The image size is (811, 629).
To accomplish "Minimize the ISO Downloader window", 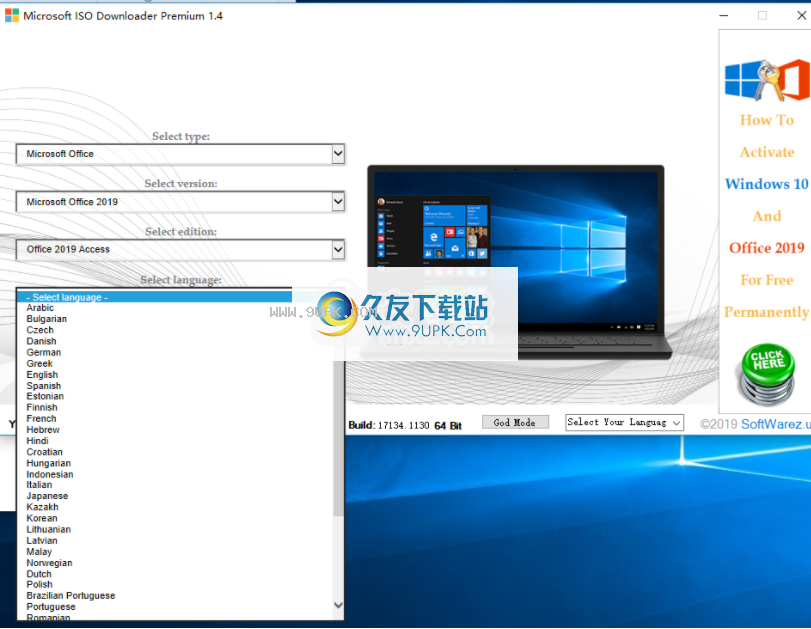I will [724, 16].
